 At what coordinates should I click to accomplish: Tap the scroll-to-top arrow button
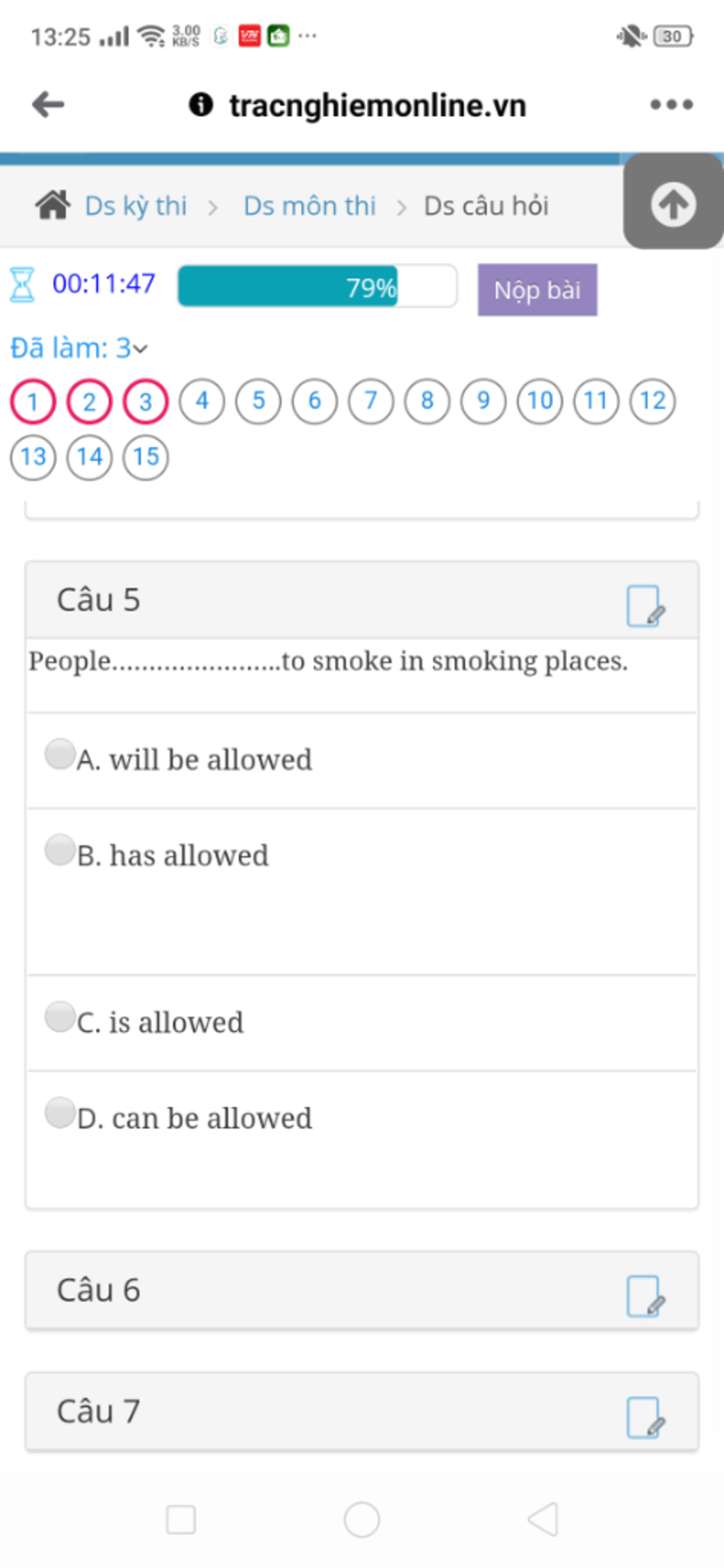pos(673,203)
